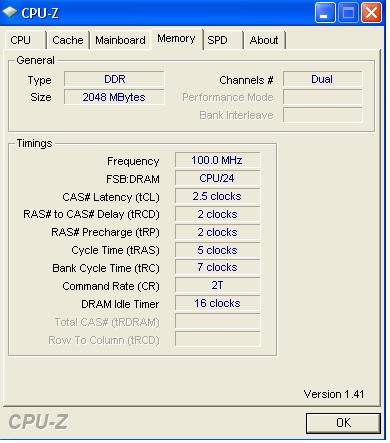Select the DRAM Idle Timer value field
The height and width of the screenshot is (443, 390).
pyautogui.click(x=217, y=303)
